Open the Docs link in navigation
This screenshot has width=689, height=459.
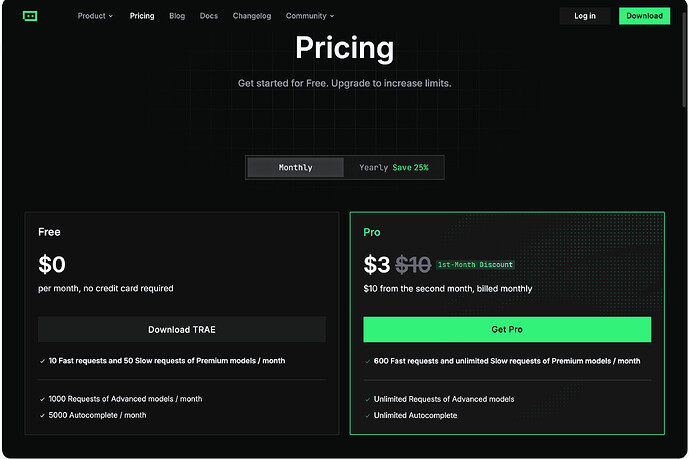coord(209,16)
